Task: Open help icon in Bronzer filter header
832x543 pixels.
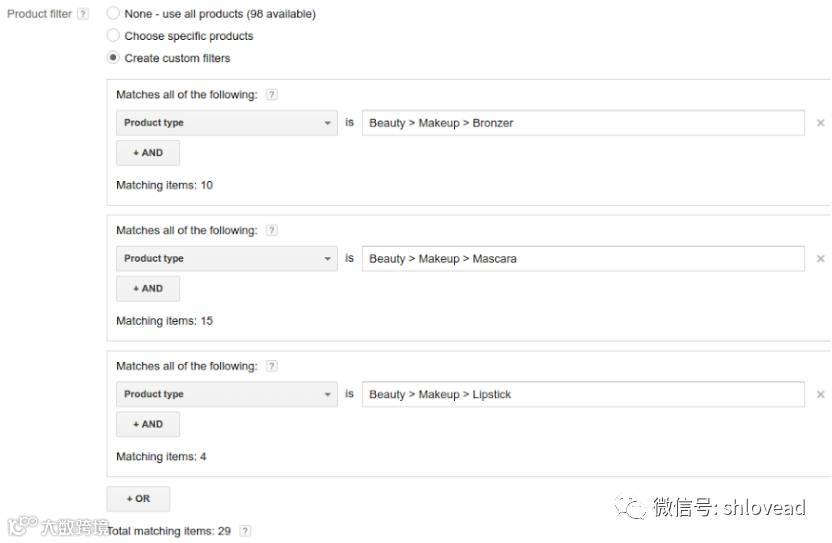Action: click(272, 95)
